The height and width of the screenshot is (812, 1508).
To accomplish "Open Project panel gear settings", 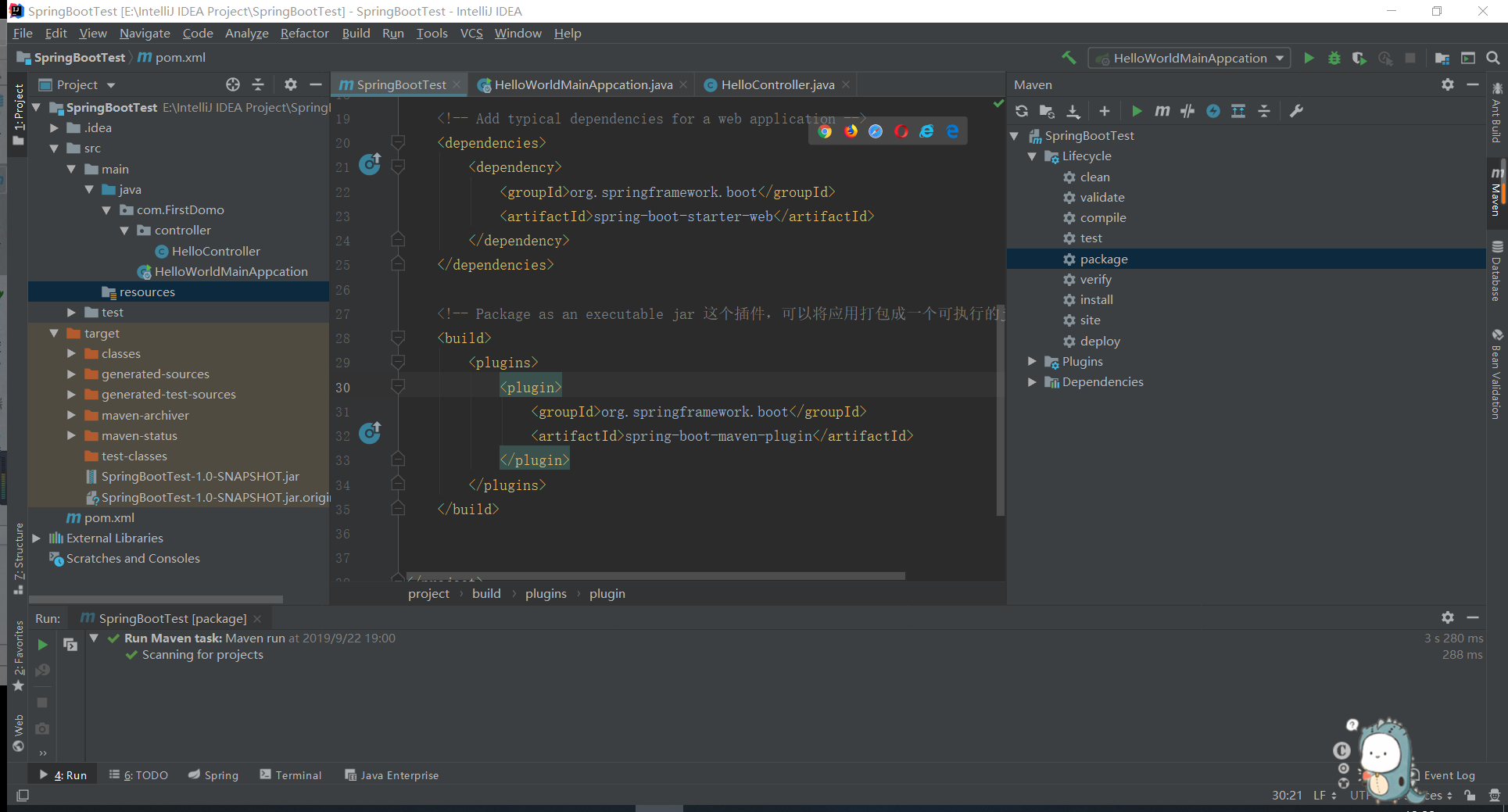I will 291,84.
